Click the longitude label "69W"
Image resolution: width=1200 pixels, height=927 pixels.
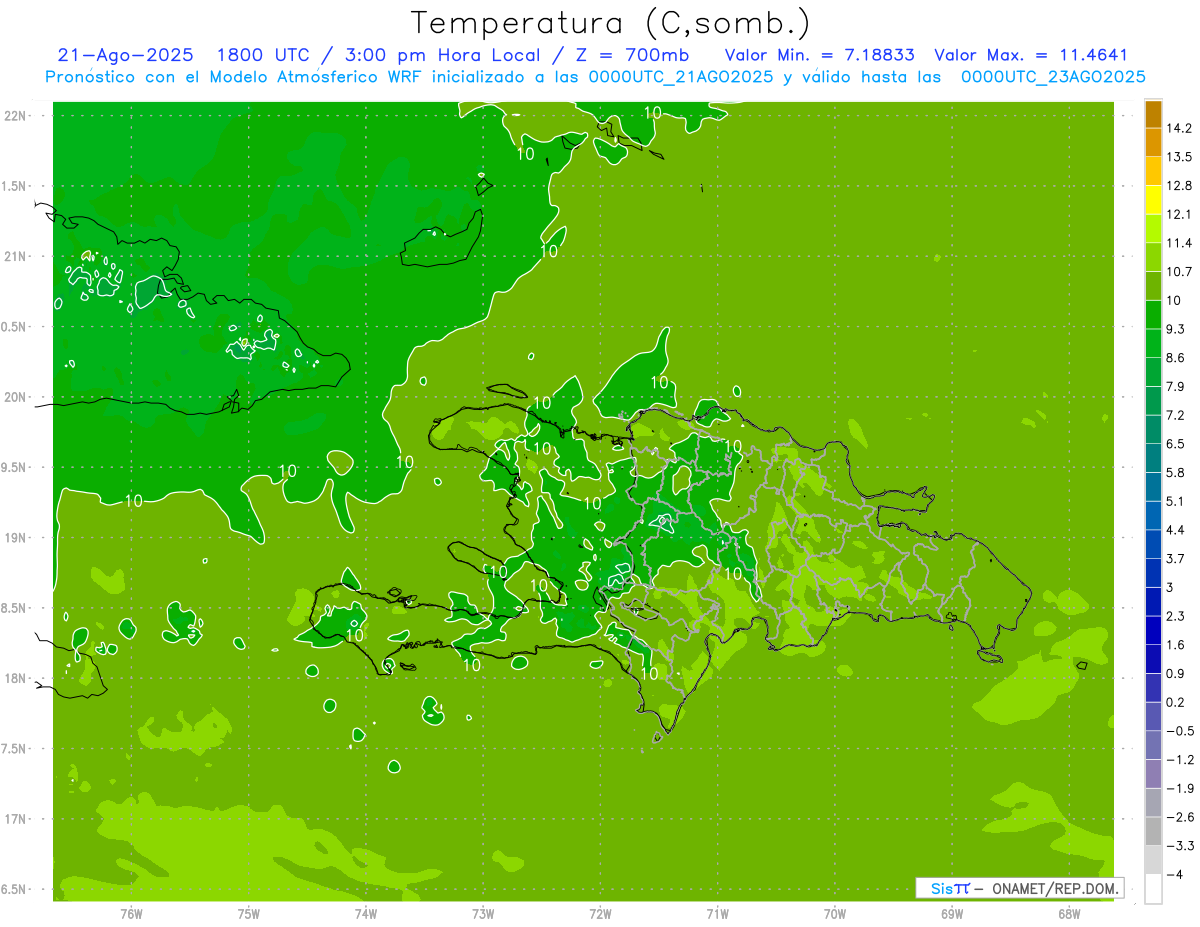952,914
